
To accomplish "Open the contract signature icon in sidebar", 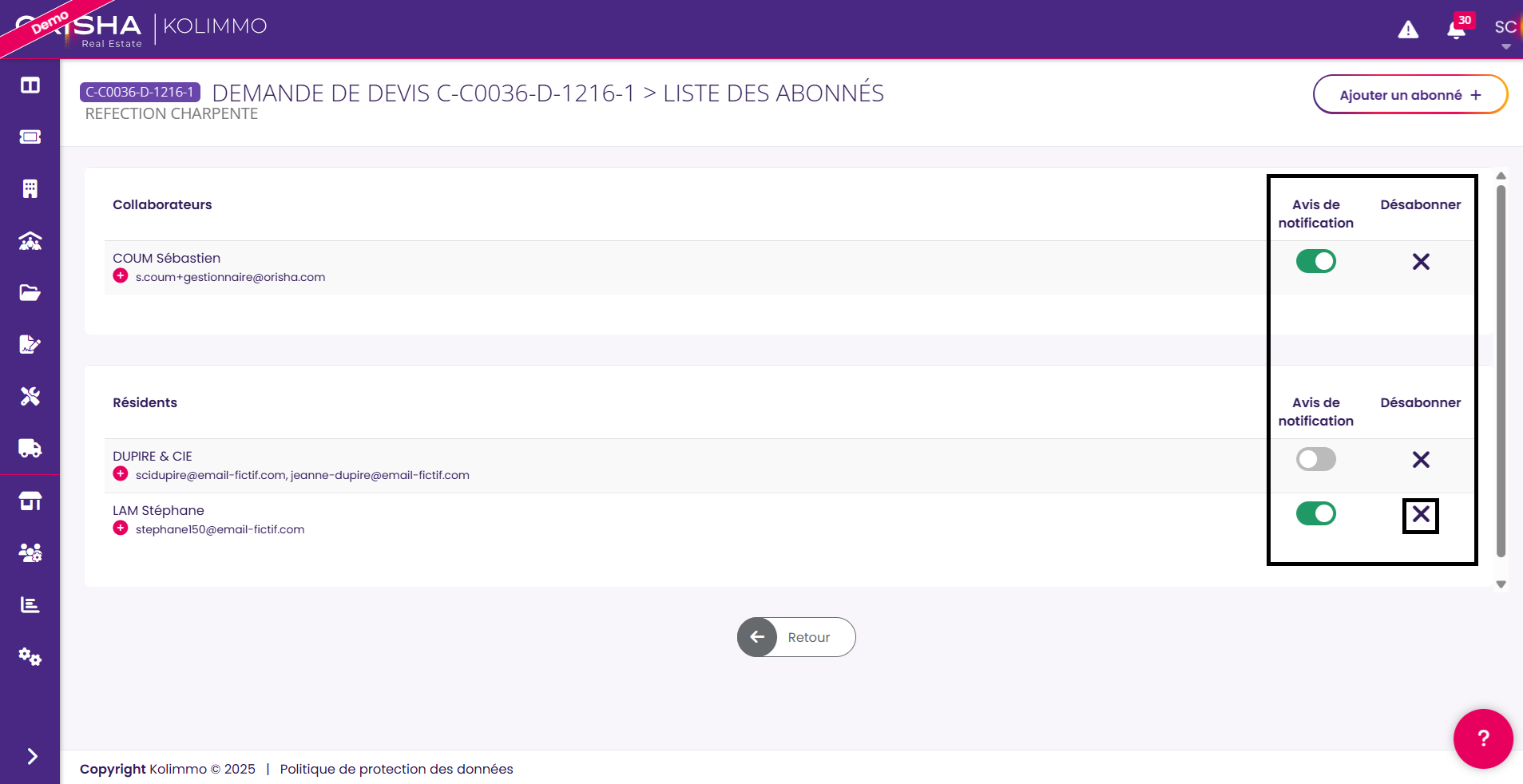I will tap(30, 345).
